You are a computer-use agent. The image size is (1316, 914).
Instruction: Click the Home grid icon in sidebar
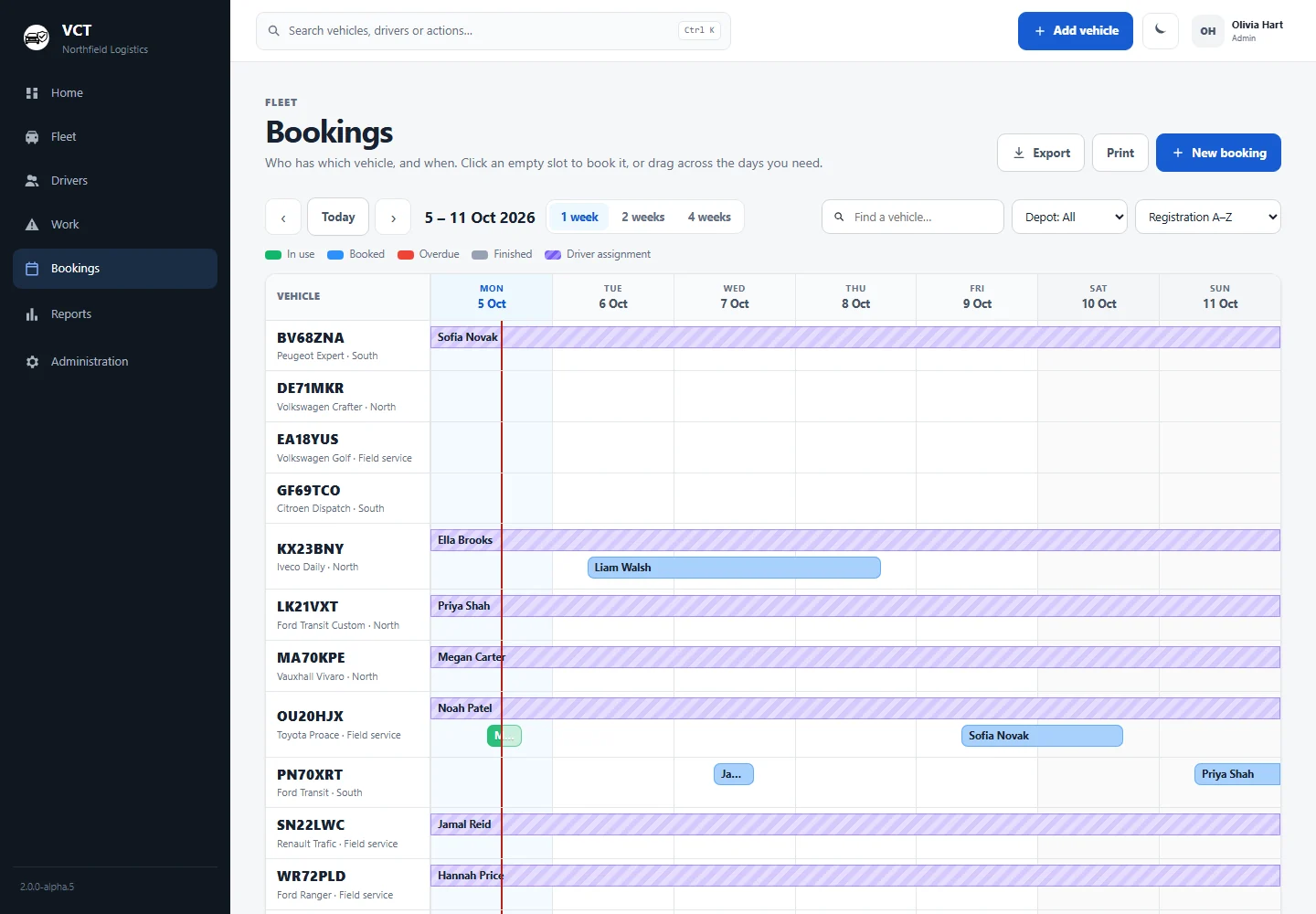click(32, 93)
